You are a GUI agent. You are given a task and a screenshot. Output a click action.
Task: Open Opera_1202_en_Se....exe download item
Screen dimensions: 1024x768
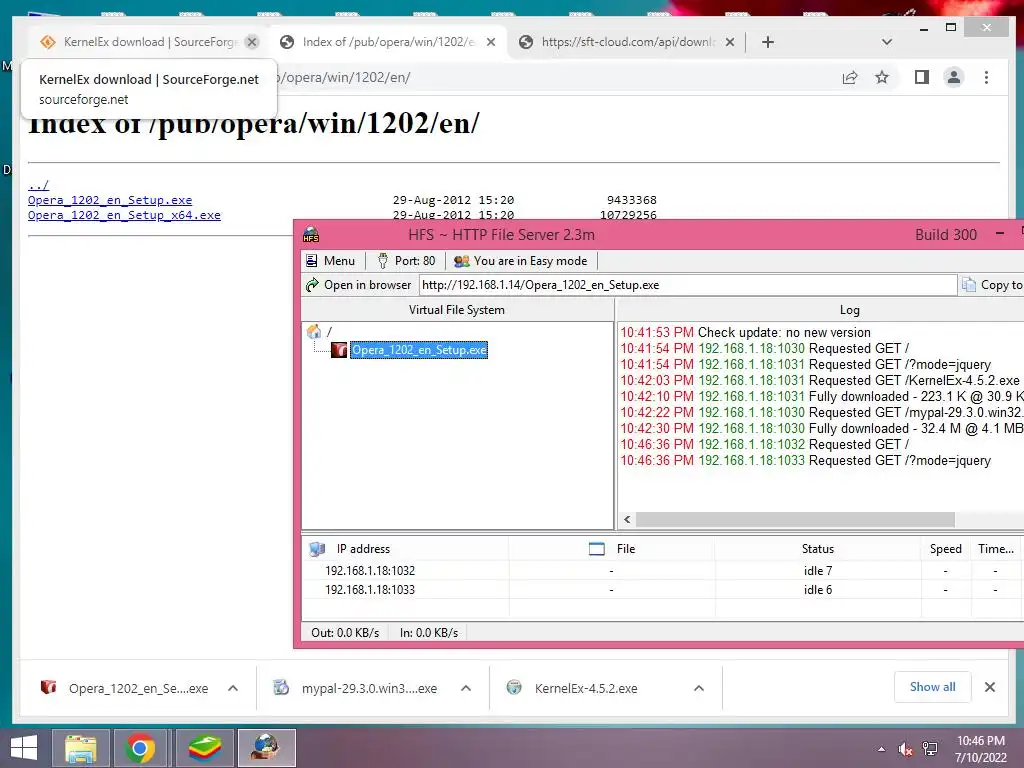[125, 688]
